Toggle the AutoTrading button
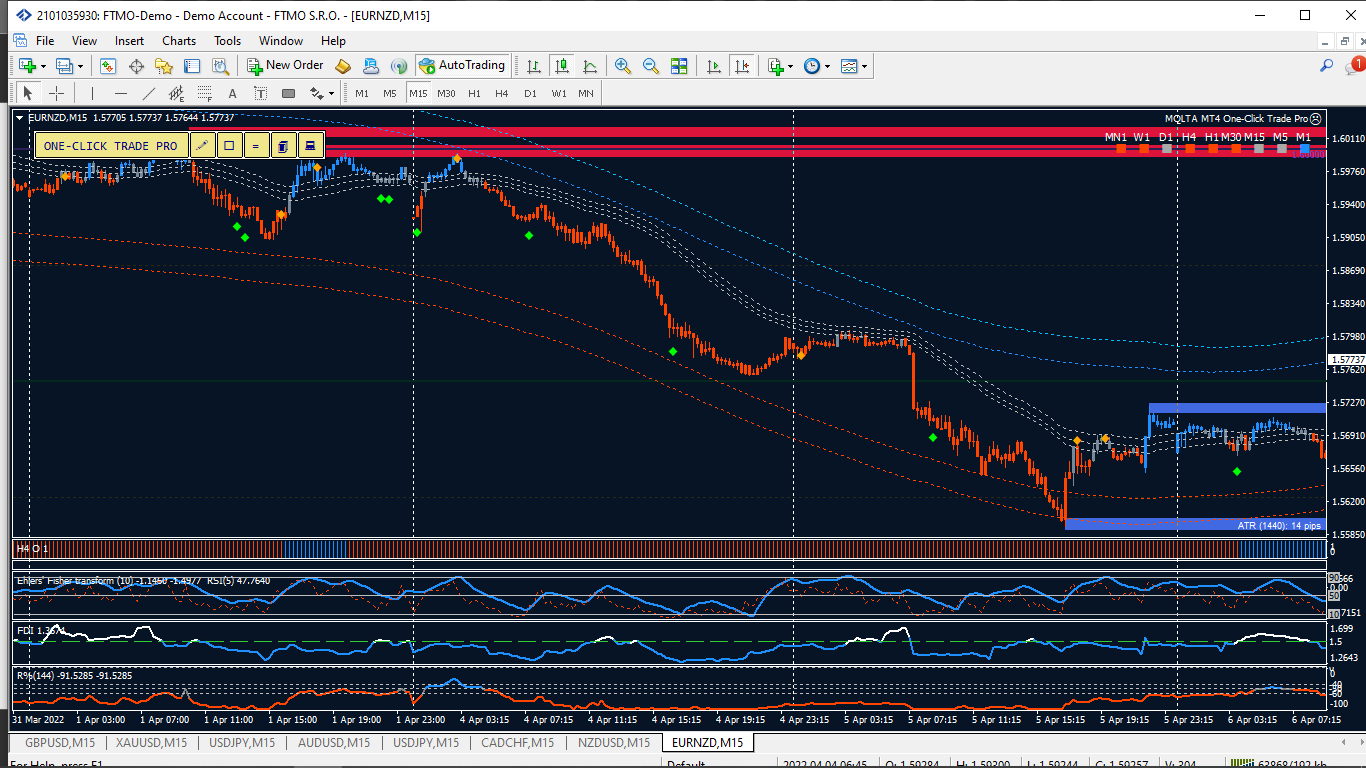This screenshot has height=768, width=1366. tap(462, 66)
